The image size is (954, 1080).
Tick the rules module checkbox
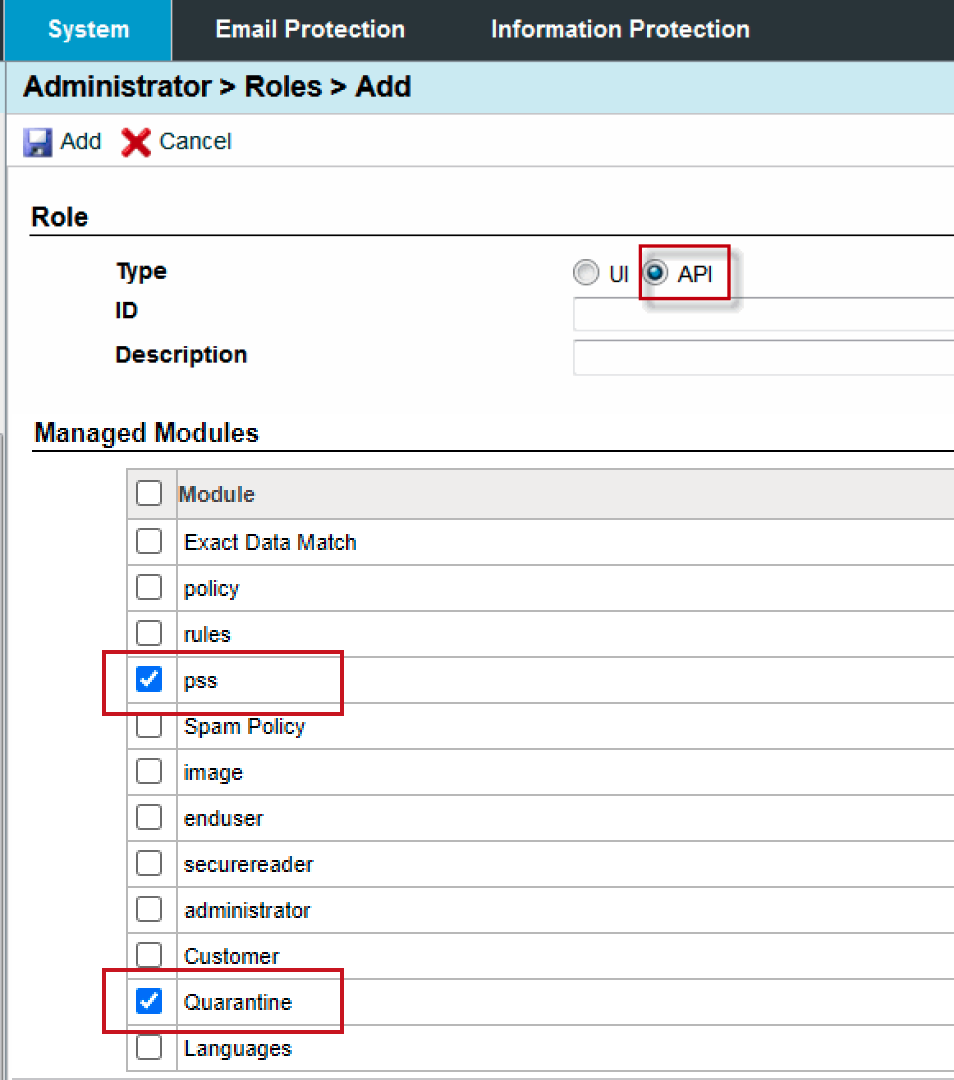pos(149,633)
